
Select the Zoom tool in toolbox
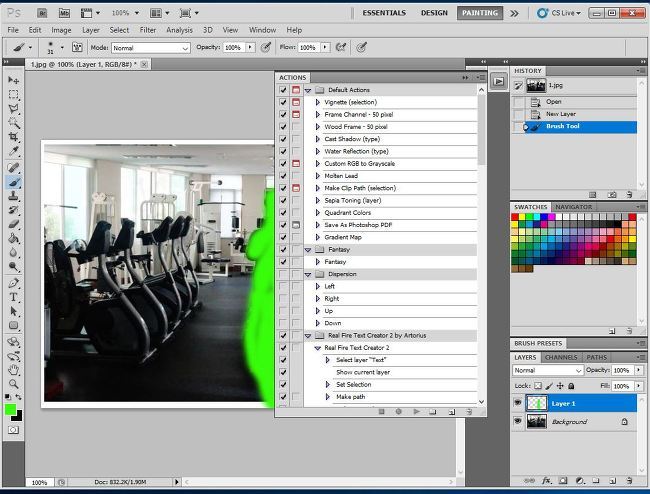(13, 384)
